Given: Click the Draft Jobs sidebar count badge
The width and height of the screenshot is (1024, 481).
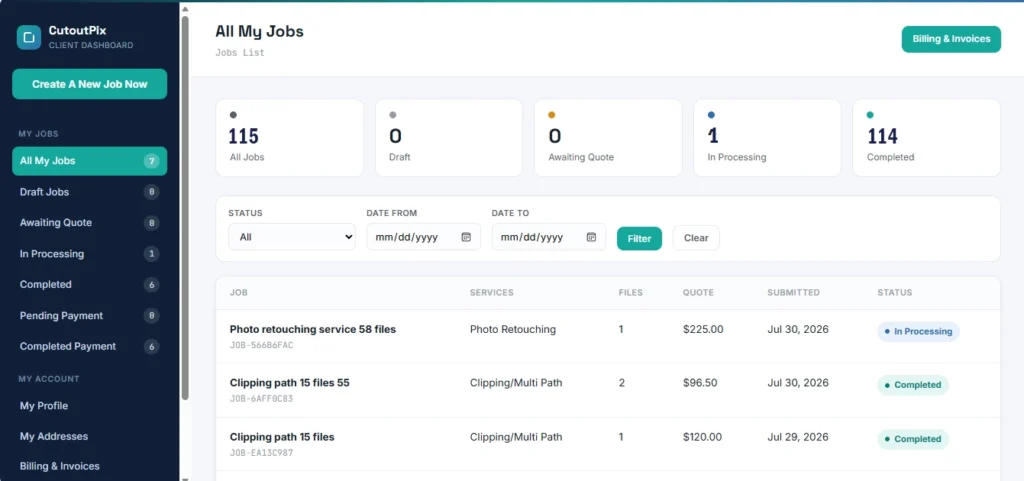Looking at the screenshot, I should pyautogui.click(x=152, y=192).
